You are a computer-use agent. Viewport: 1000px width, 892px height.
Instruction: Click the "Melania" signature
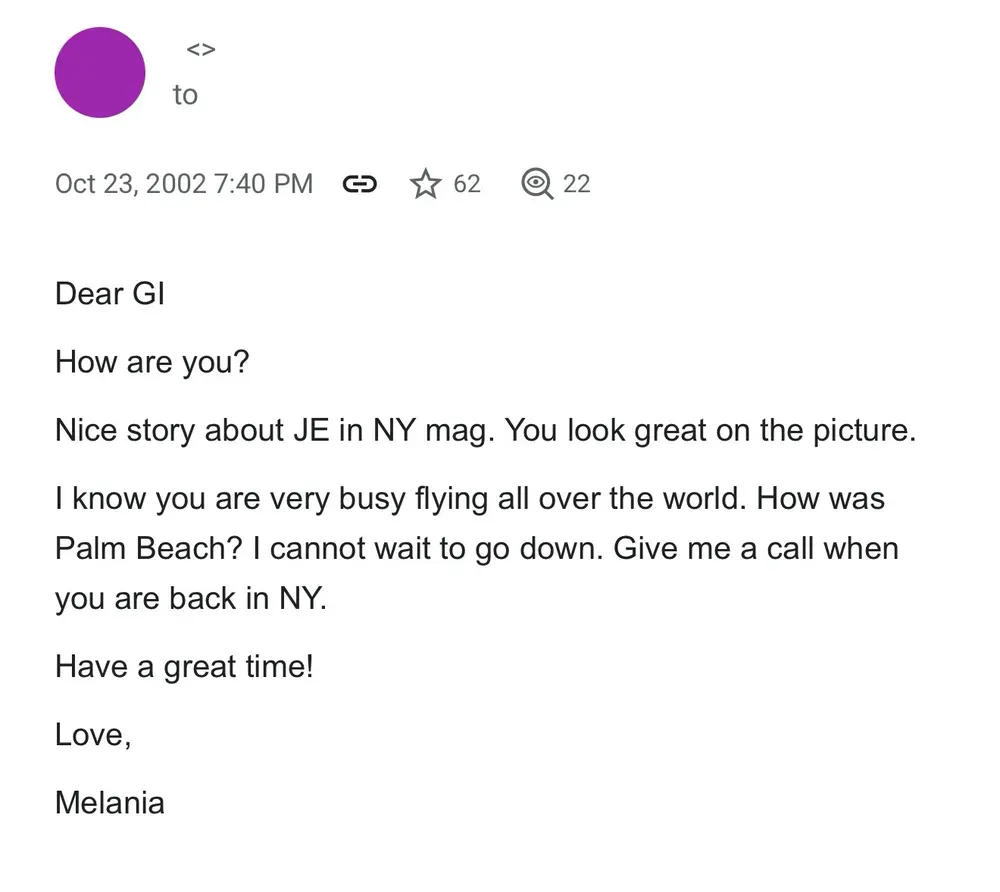pos(110,803)
